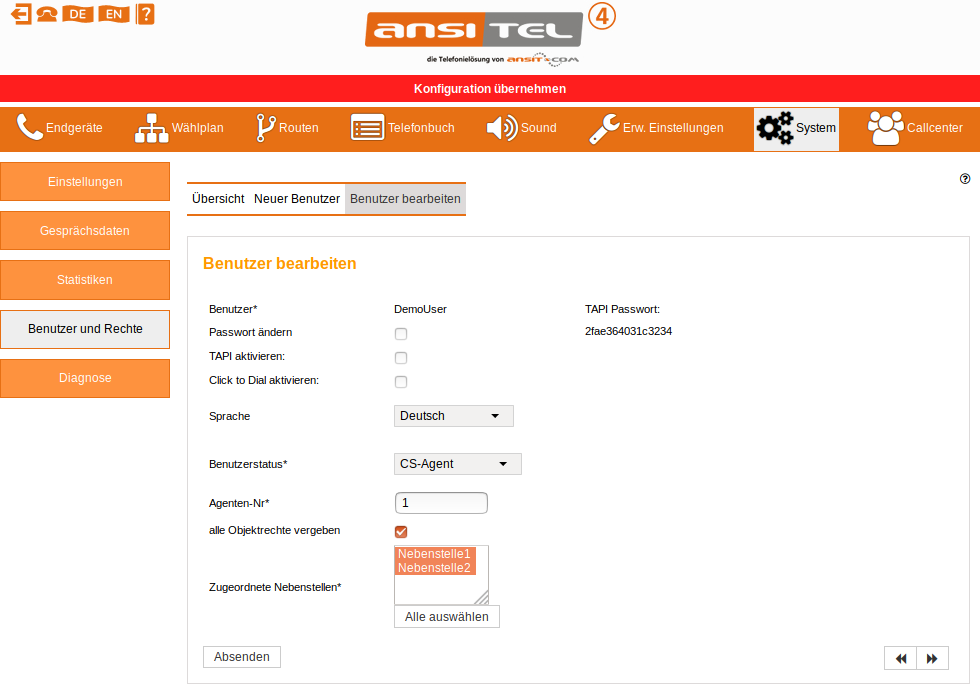This screenshot has height=699, width=980.
Task: Expand the Benutzerstatus dropdown
Action: (458, 464)
